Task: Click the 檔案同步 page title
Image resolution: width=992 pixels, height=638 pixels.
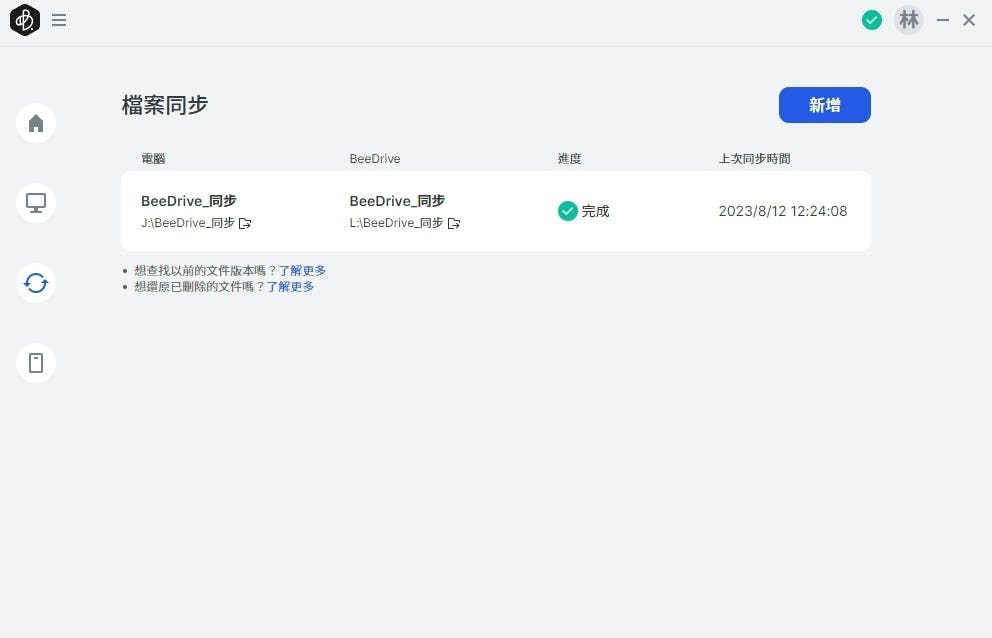Action: pyautogui.click(x=165, y=105)
